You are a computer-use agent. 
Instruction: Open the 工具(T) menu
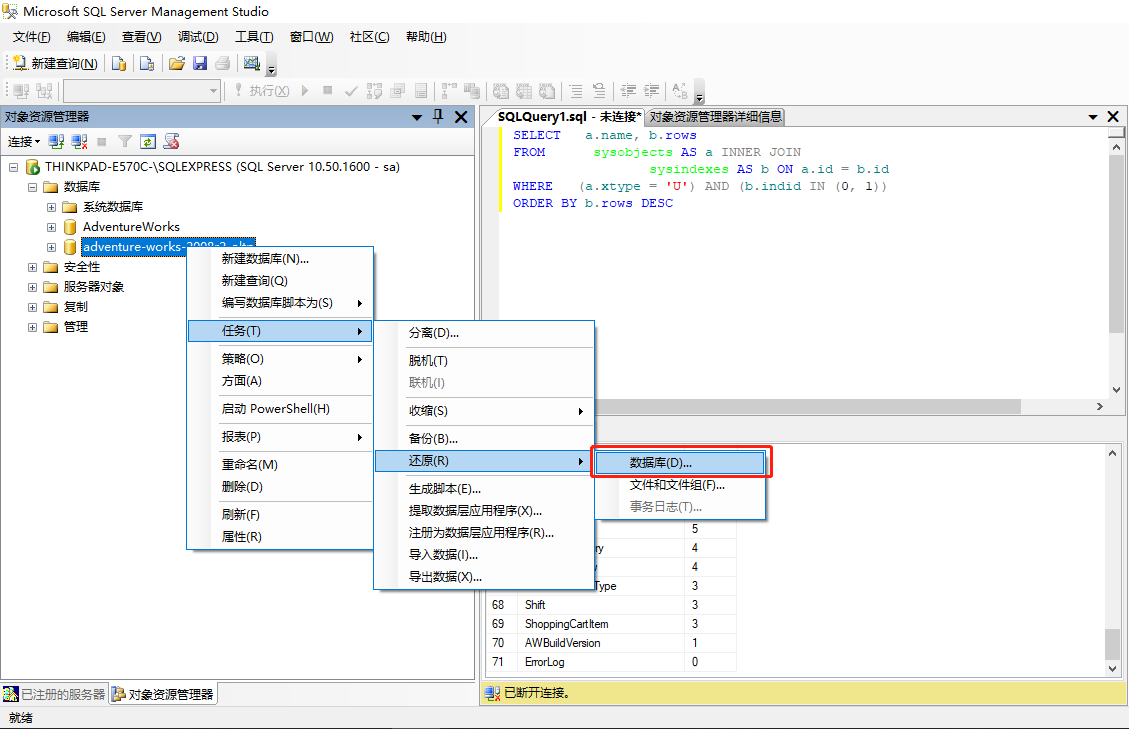coord(254,37)
